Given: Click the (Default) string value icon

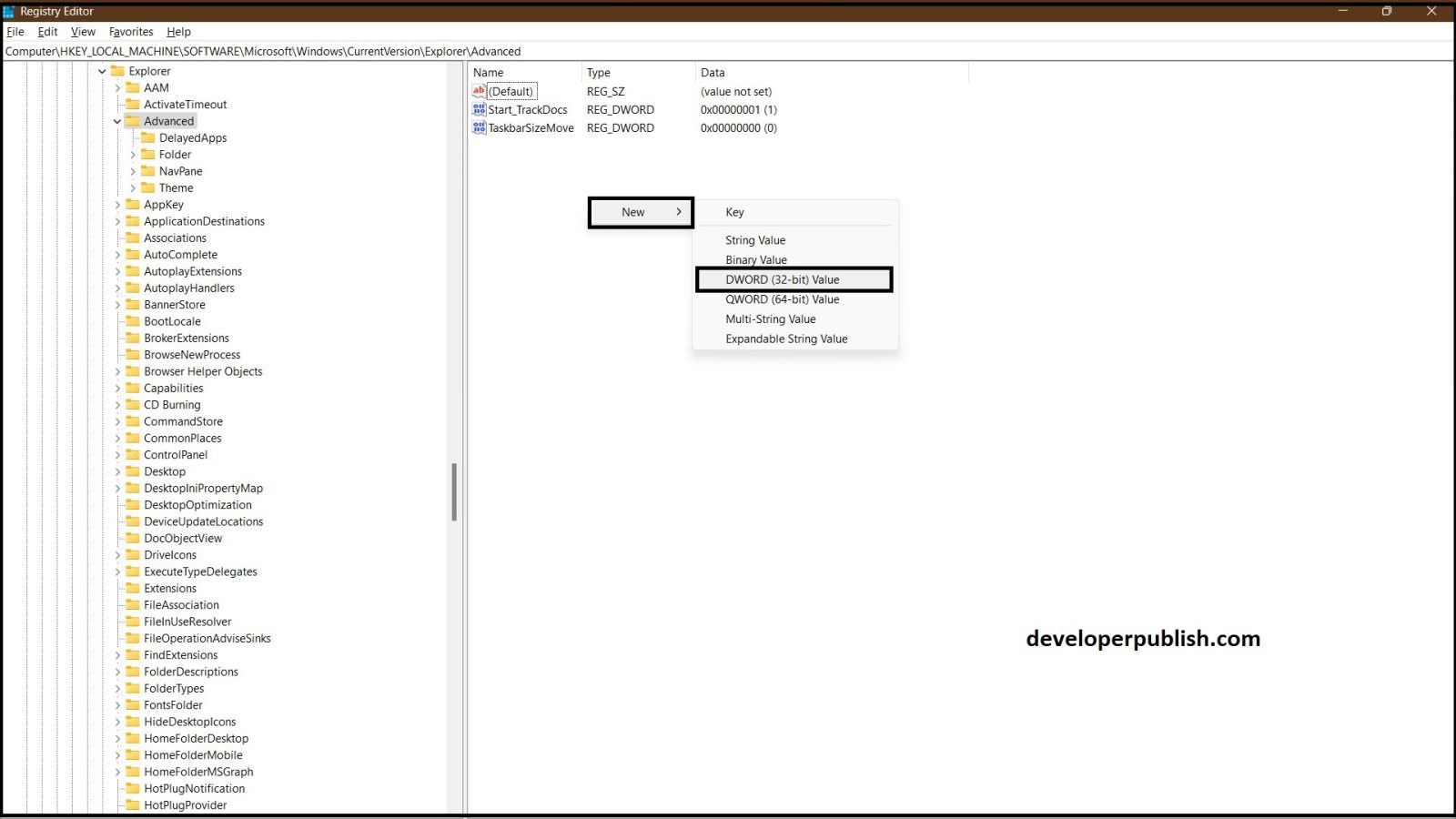Looking at the screenshot, I should (479, 91).
